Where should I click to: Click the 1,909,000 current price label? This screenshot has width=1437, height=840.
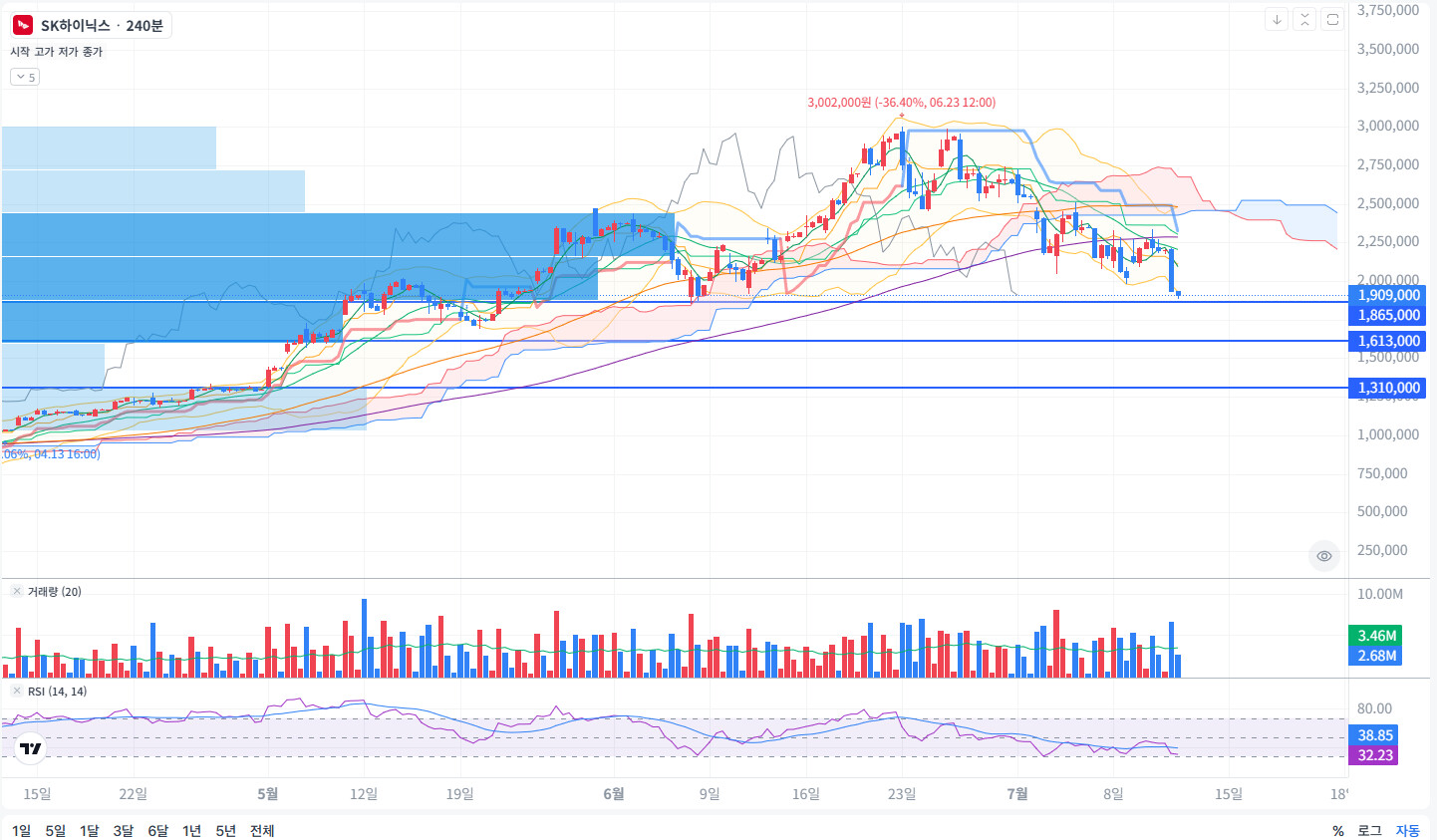coord(1388,295)
